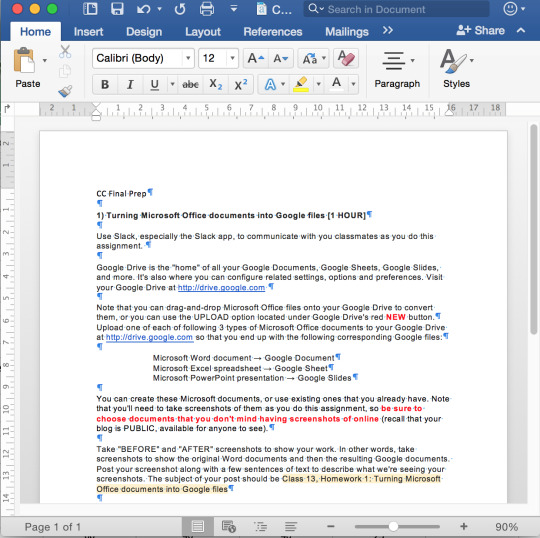
Task: Increase font size with A up icon
Action: (256, 58)
